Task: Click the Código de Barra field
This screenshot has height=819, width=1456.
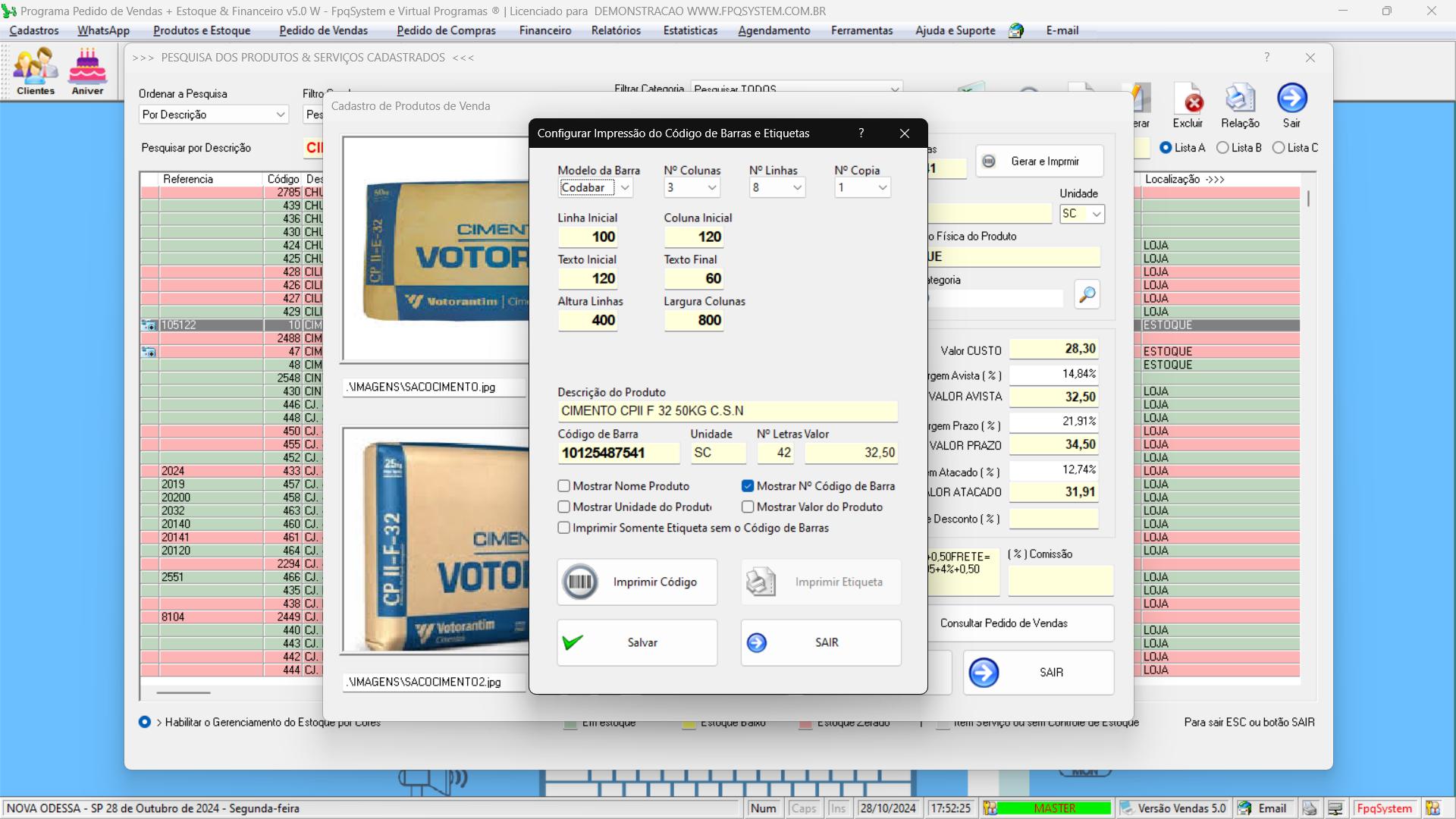Action: [x=619, y=453]
